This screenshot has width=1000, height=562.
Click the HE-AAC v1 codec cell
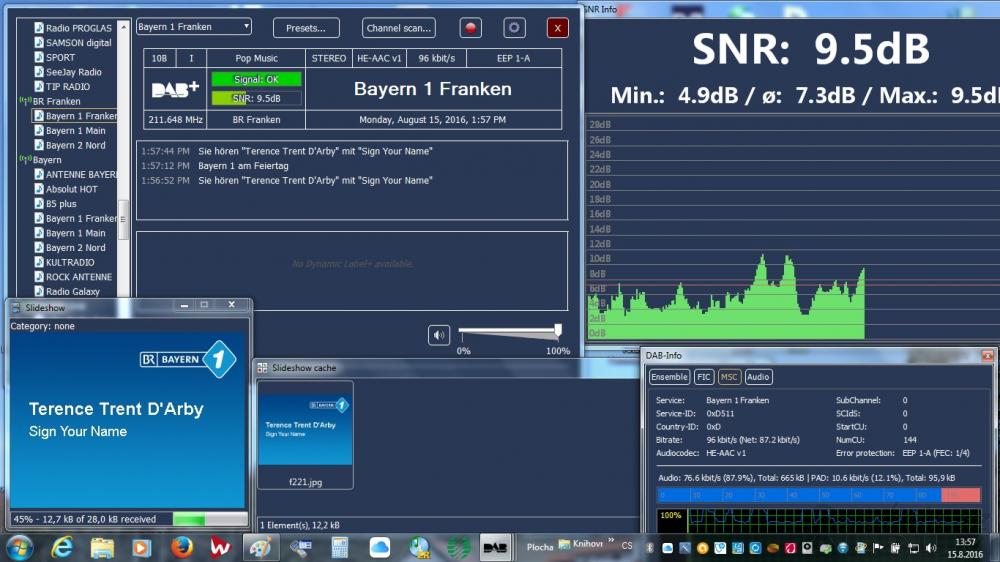click(x=379, y=58)
